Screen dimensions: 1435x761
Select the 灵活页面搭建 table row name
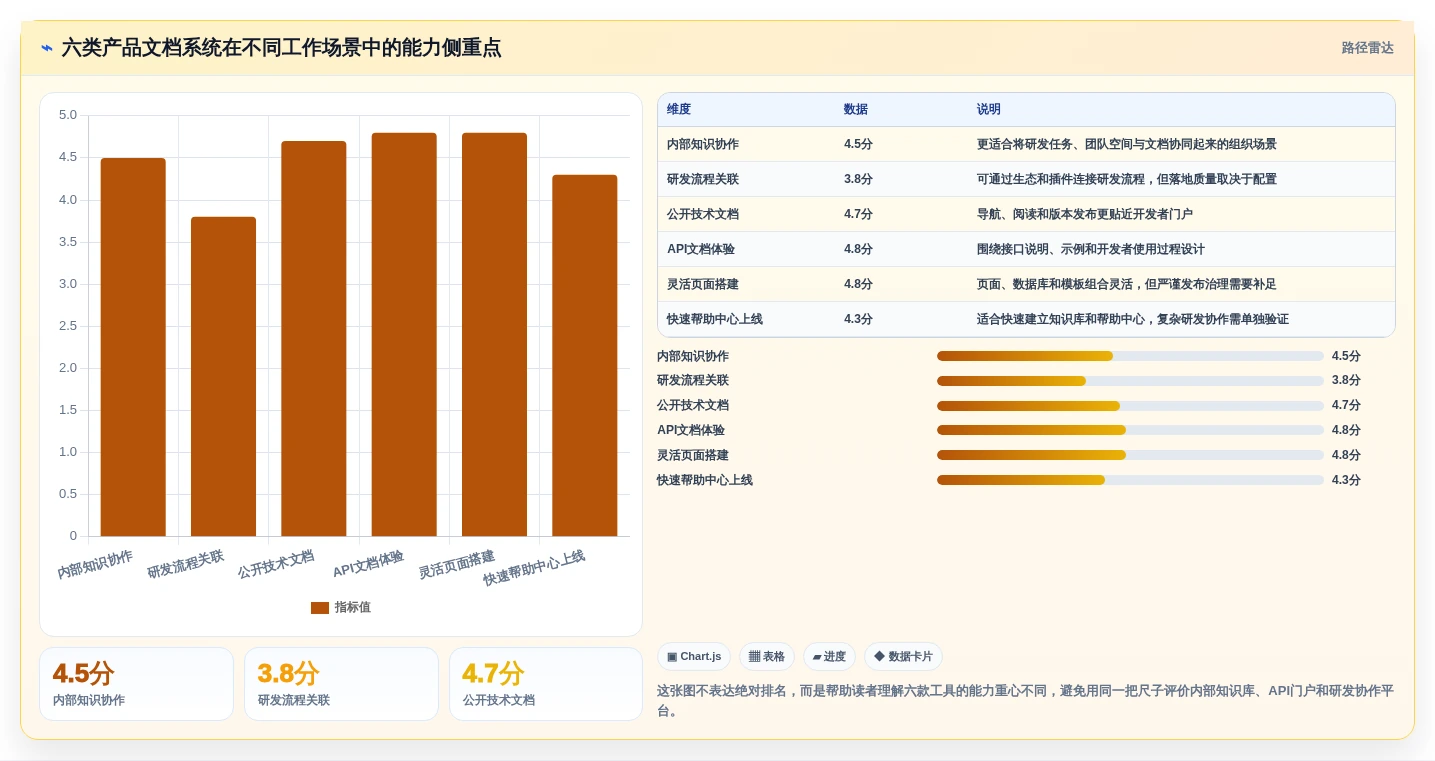703,284
